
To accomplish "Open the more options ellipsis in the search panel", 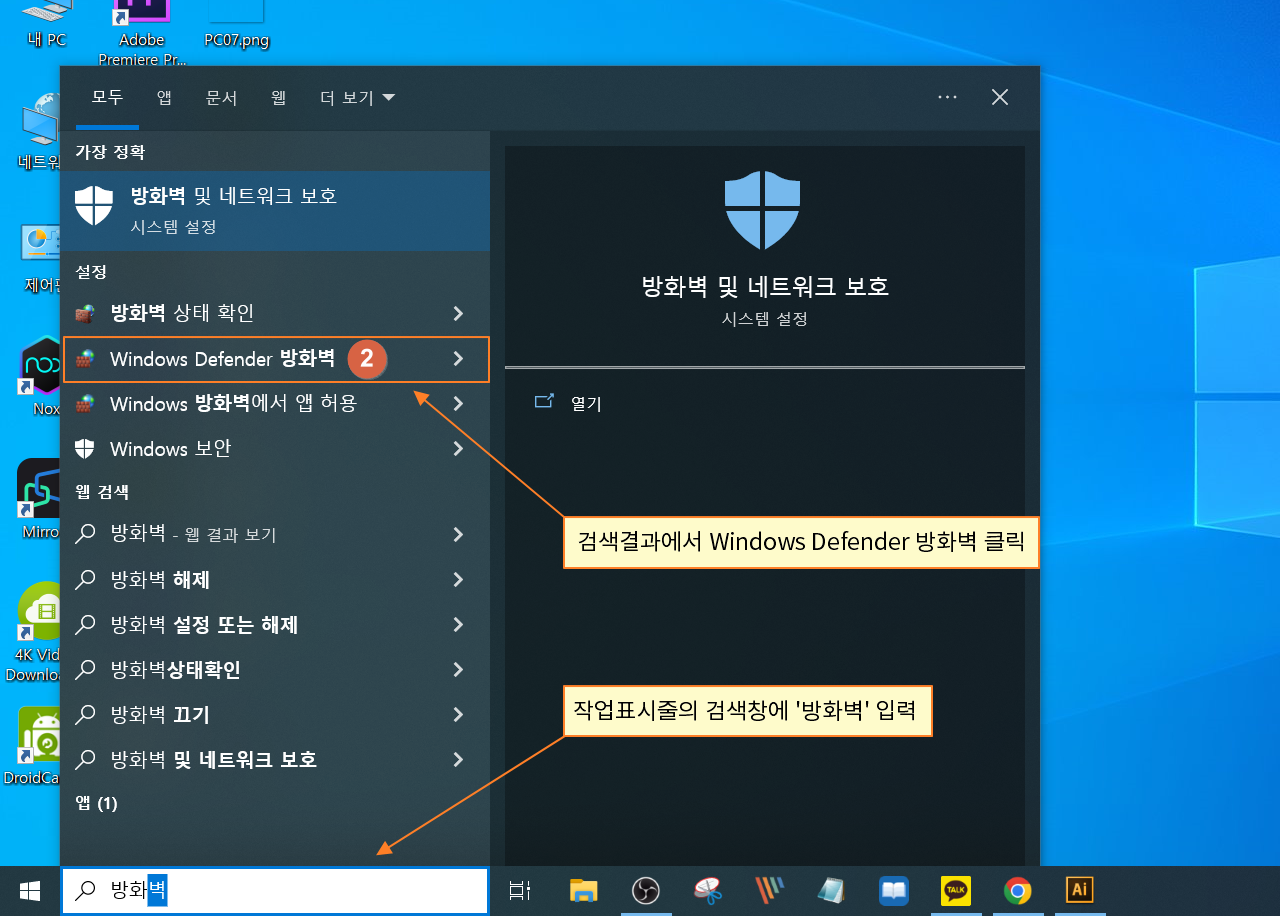I will click(x=947, y=97).
